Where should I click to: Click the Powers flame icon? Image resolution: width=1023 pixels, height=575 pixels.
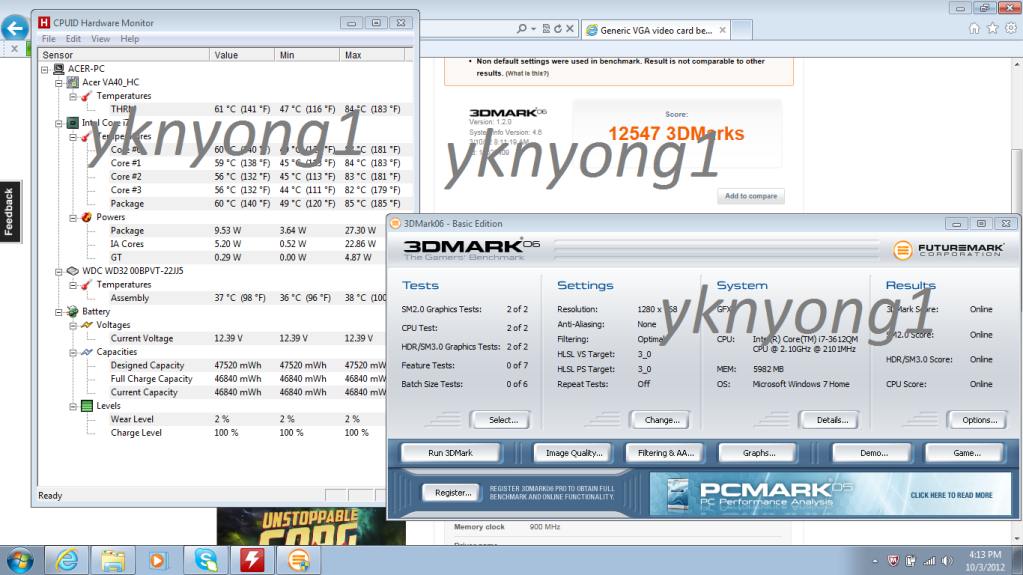(x=87, y=217)
